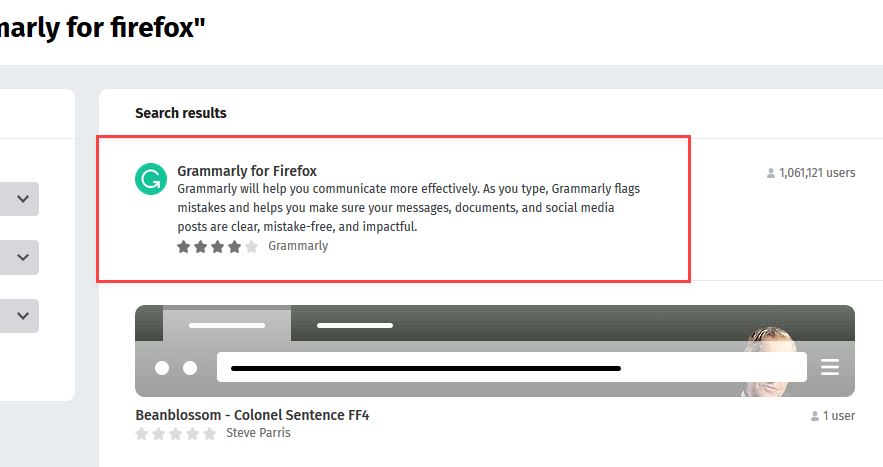Click the green Grammarly logo icon
The height and width of the screenshot is (467, 883).
150,179
